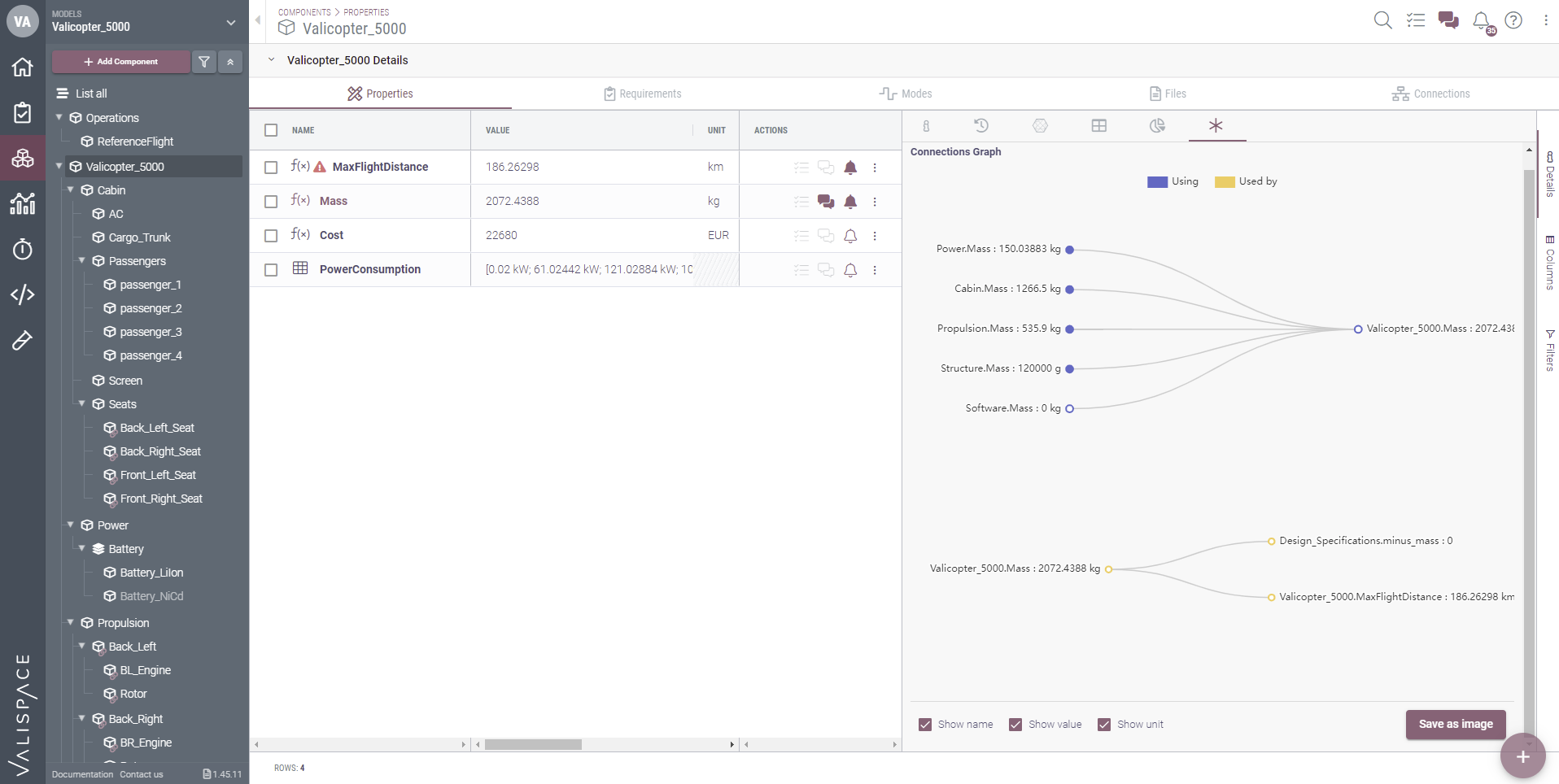Open comments for the Mass property

(827, 202)
